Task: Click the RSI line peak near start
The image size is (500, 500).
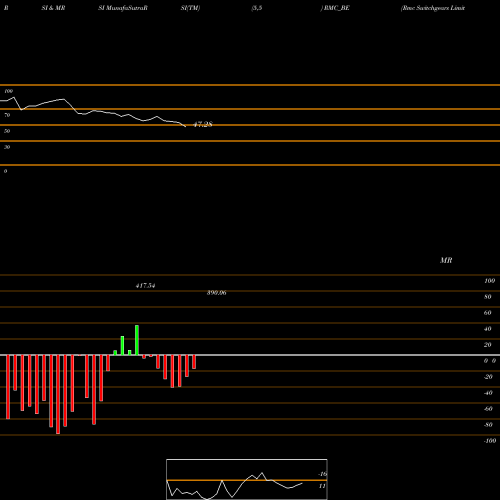Action: coord(14,97)
